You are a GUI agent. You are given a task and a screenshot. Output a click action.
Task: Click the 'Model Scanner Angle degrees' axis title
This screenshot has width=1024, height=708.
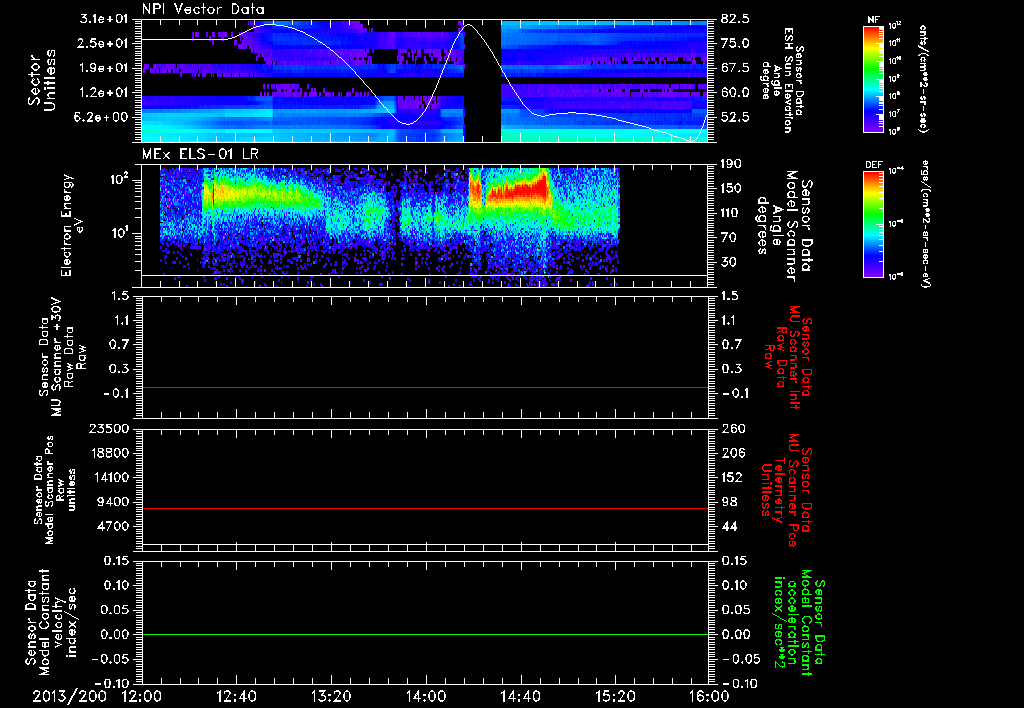point(783,226)
